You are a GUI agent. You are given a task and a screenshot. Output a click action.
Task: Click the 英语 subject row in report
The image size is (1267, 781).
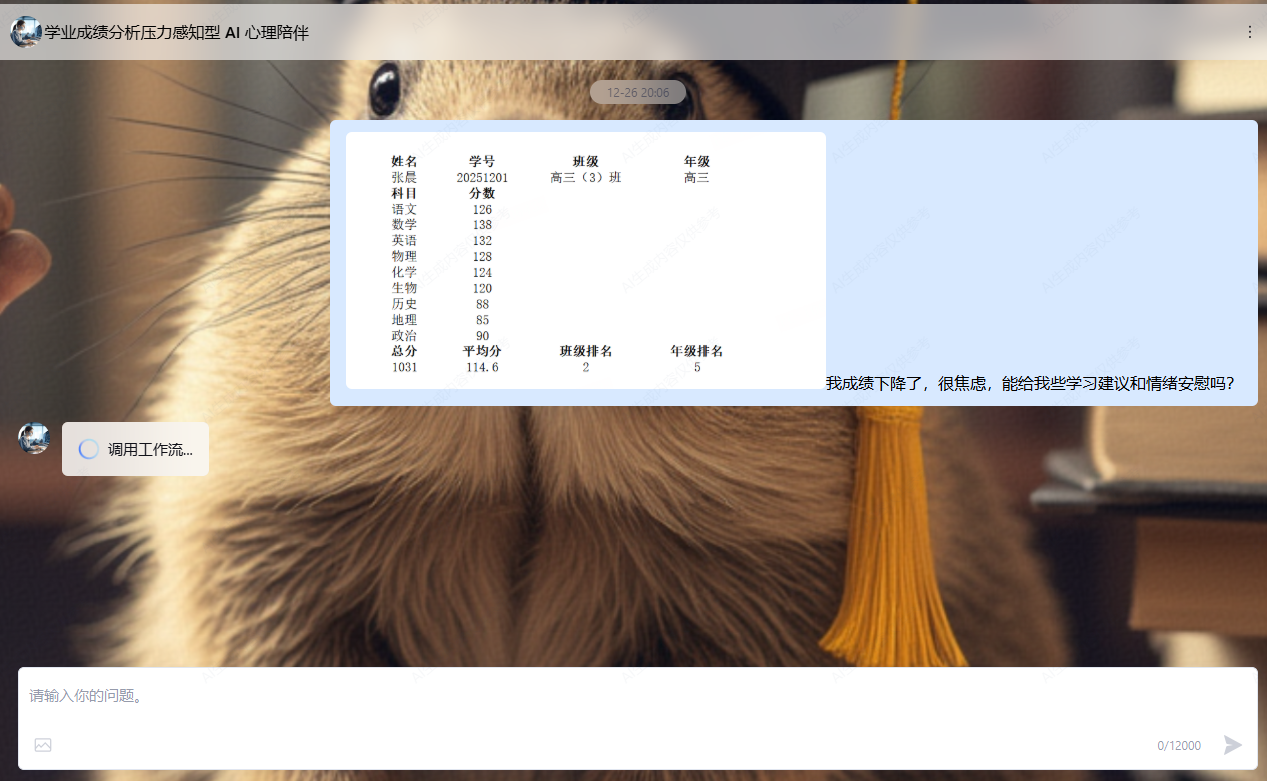point(442,241)
